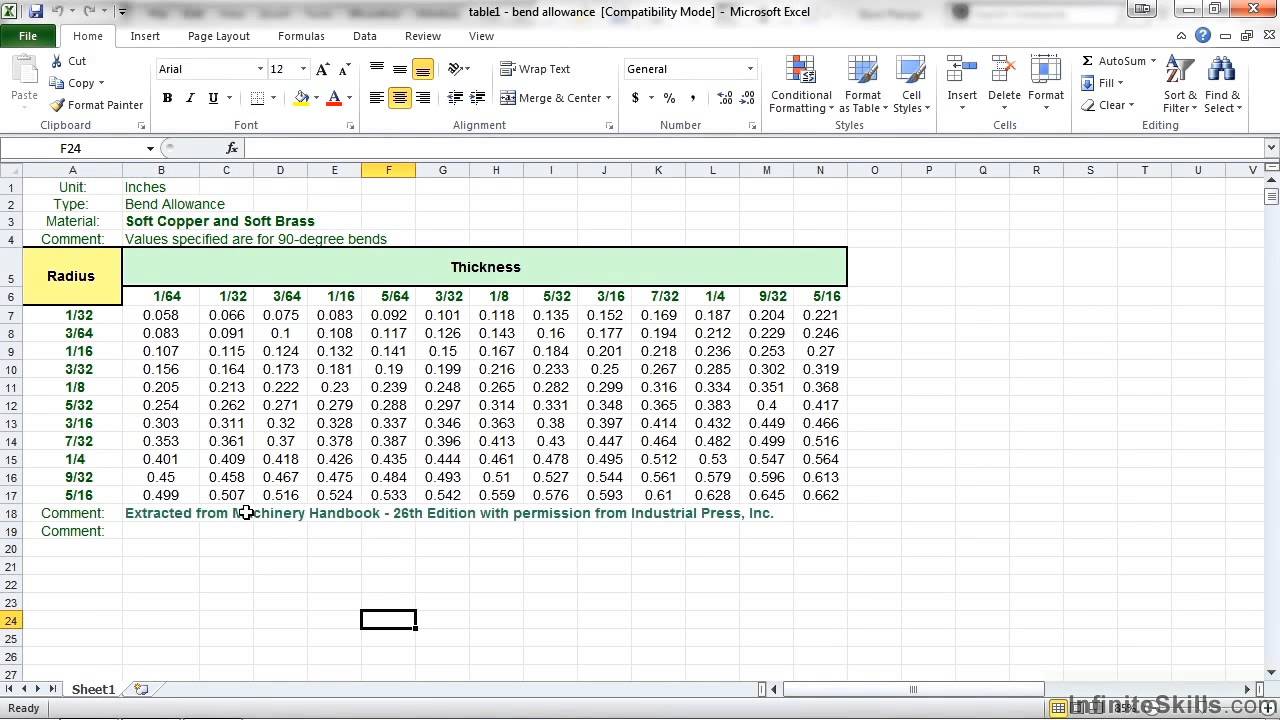Select the Sheet1 worksheet tab

[93, 689]
